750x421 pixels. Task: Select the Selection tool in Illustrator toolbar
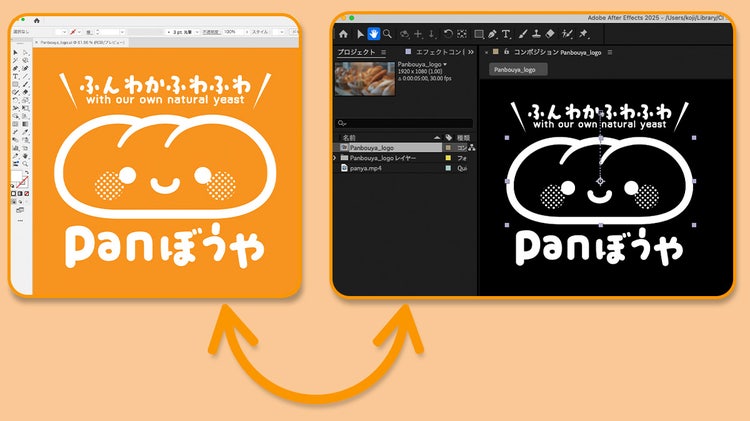(15, 52)
